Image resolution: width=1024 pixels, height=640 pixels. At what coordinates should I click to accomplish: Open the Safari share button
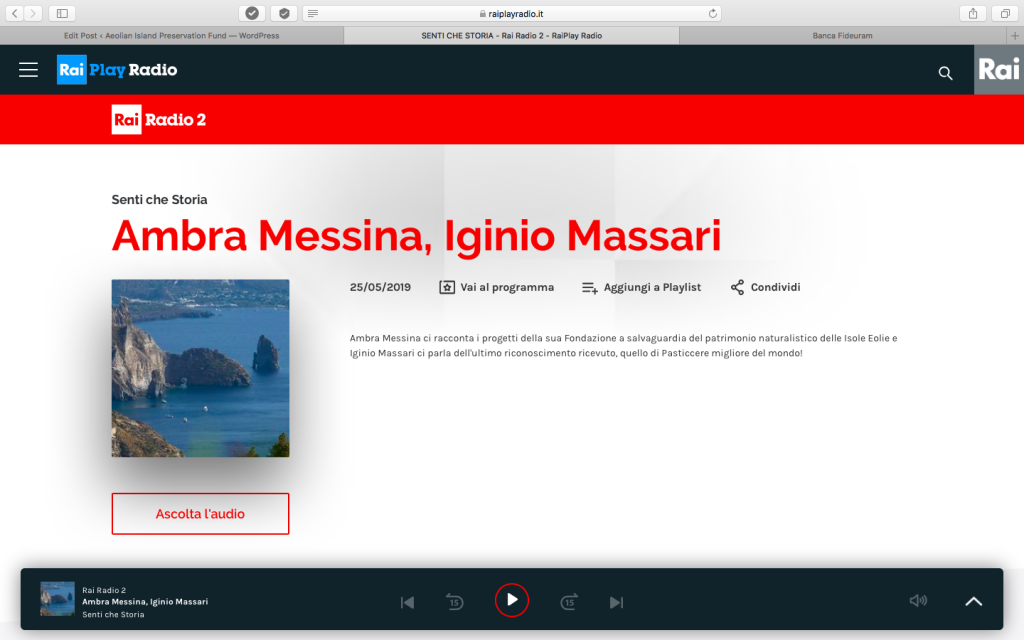click(x=973, y=13)
